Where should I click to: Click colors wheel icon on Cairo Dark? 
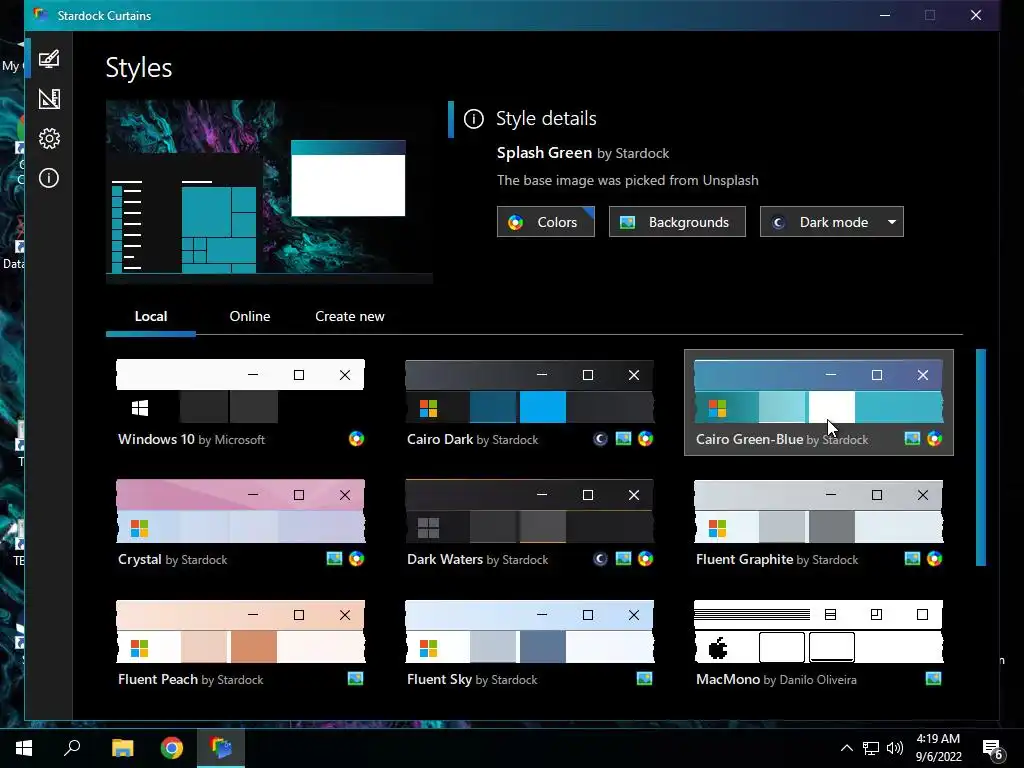coord(645,439)
